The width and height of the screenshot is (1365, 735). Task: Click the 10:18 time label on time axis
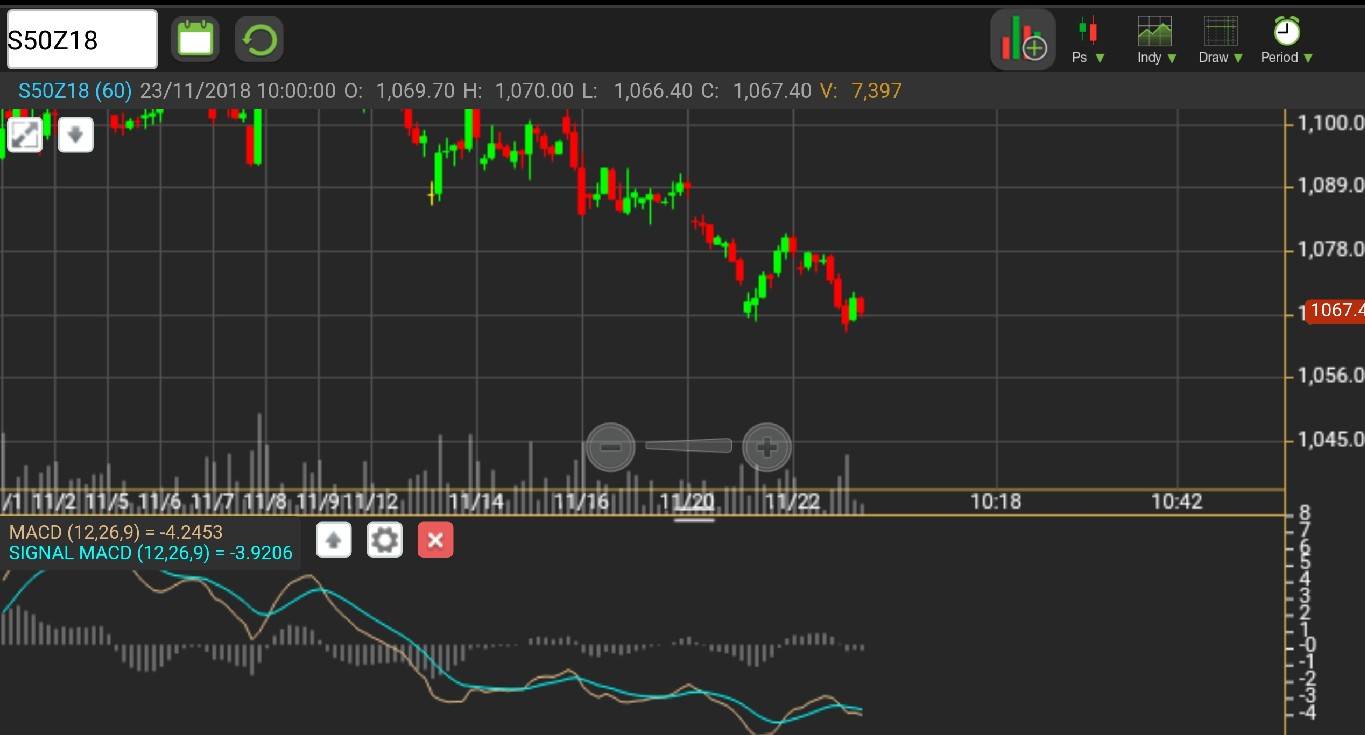(996, 501)
